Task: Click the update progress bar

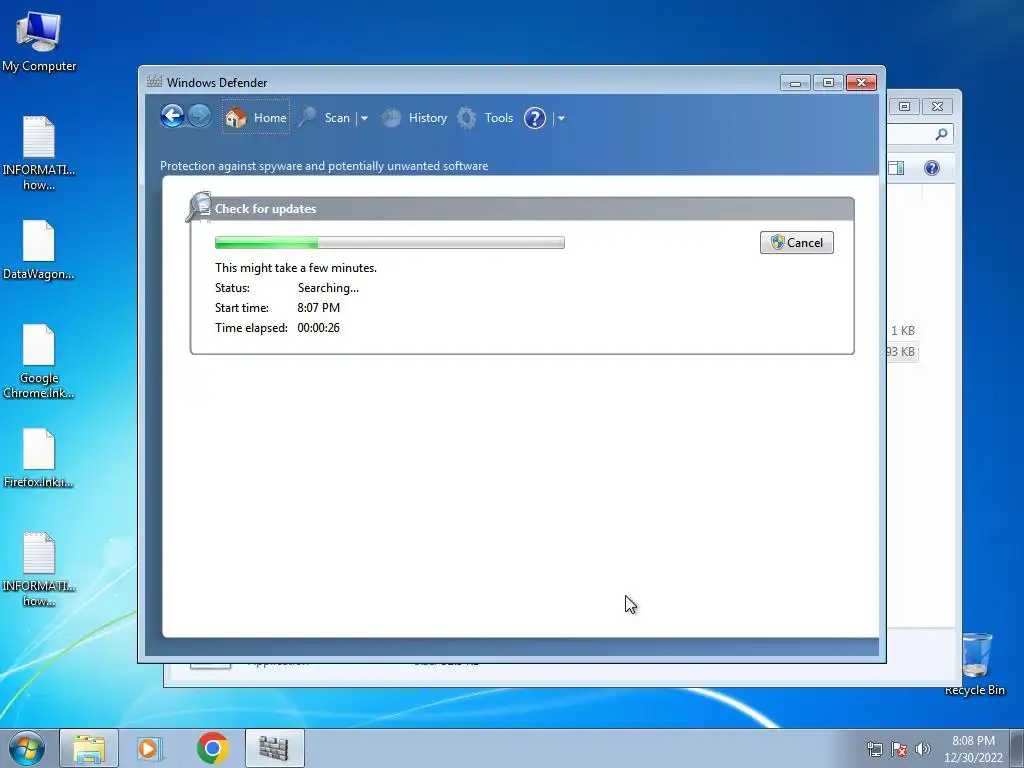Action: [390, 243]
